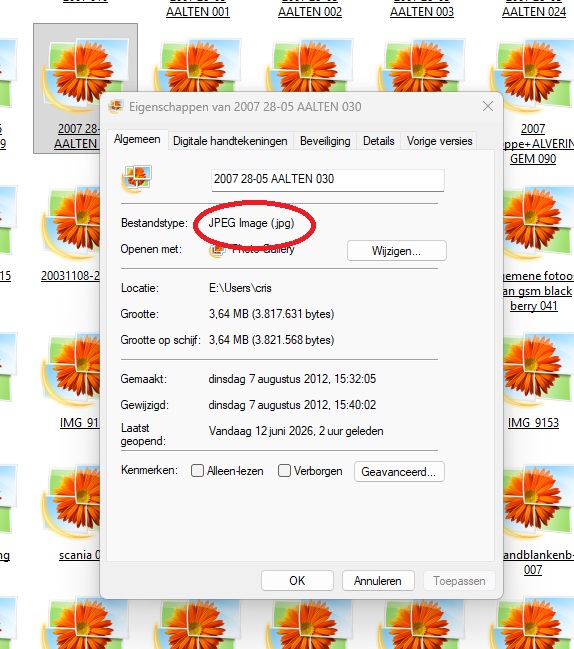Viewport: 574px width, 649px height.
Task: Click the Wijzigen... button
Action: point(396,251)
